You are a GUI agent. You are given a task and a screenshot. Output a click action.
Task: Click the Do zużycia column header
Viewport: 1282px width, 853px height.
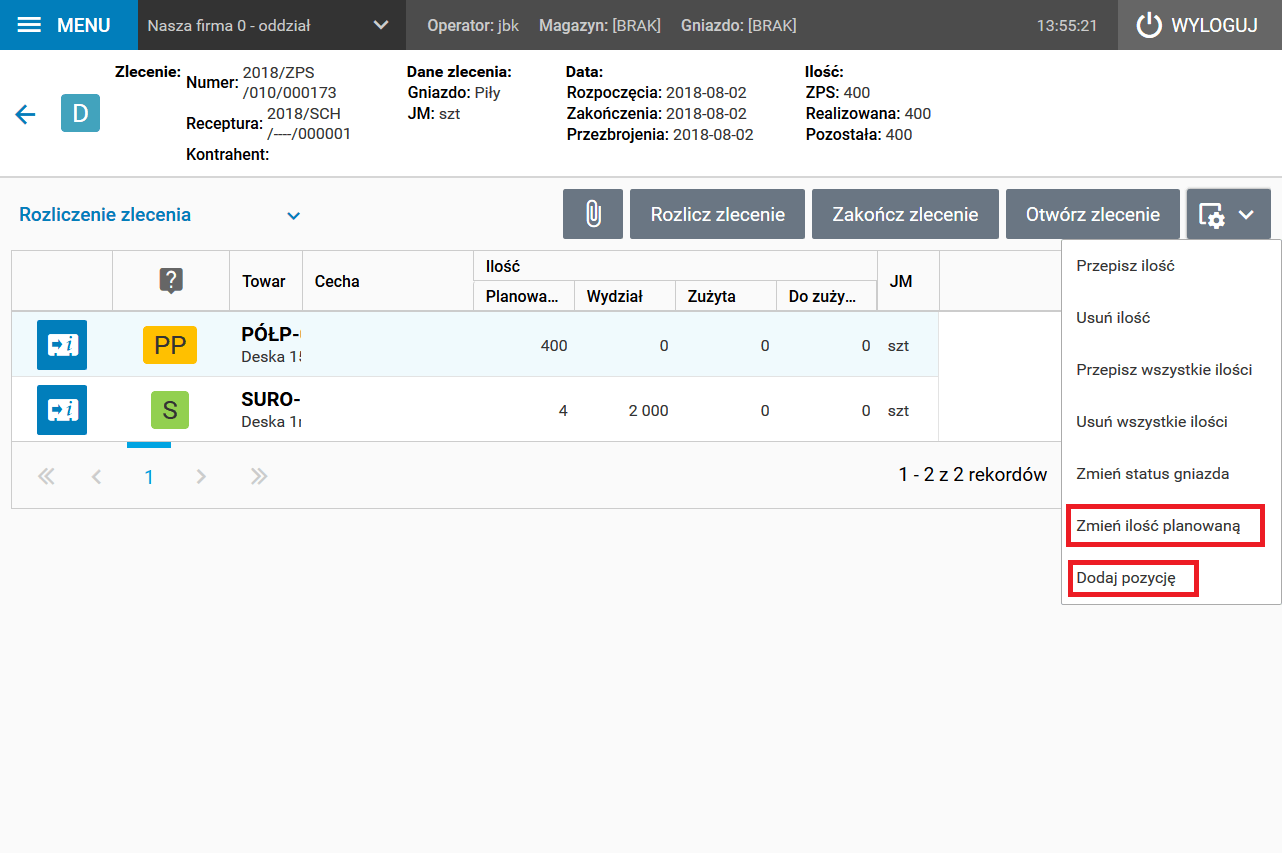[x=826, y=296]
